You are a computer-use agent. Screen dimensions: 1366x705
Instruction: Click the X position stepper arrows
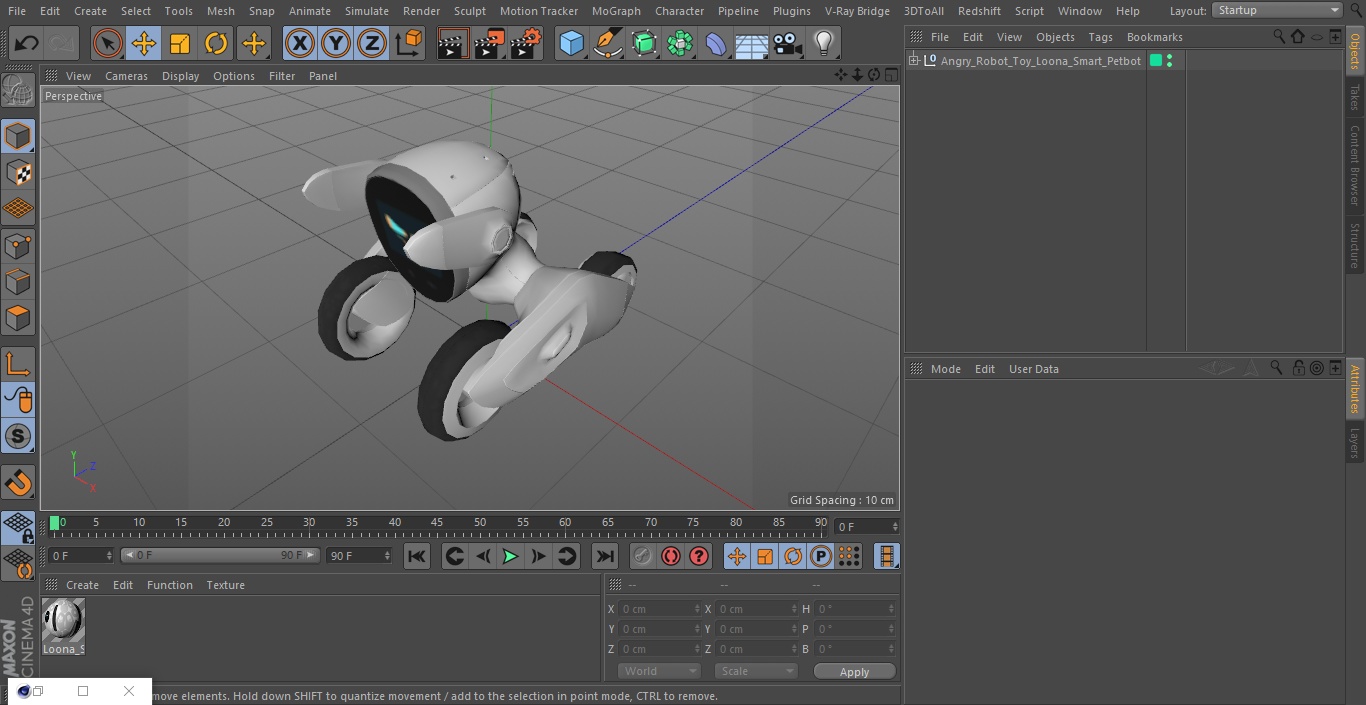click(x=697, y=609)
